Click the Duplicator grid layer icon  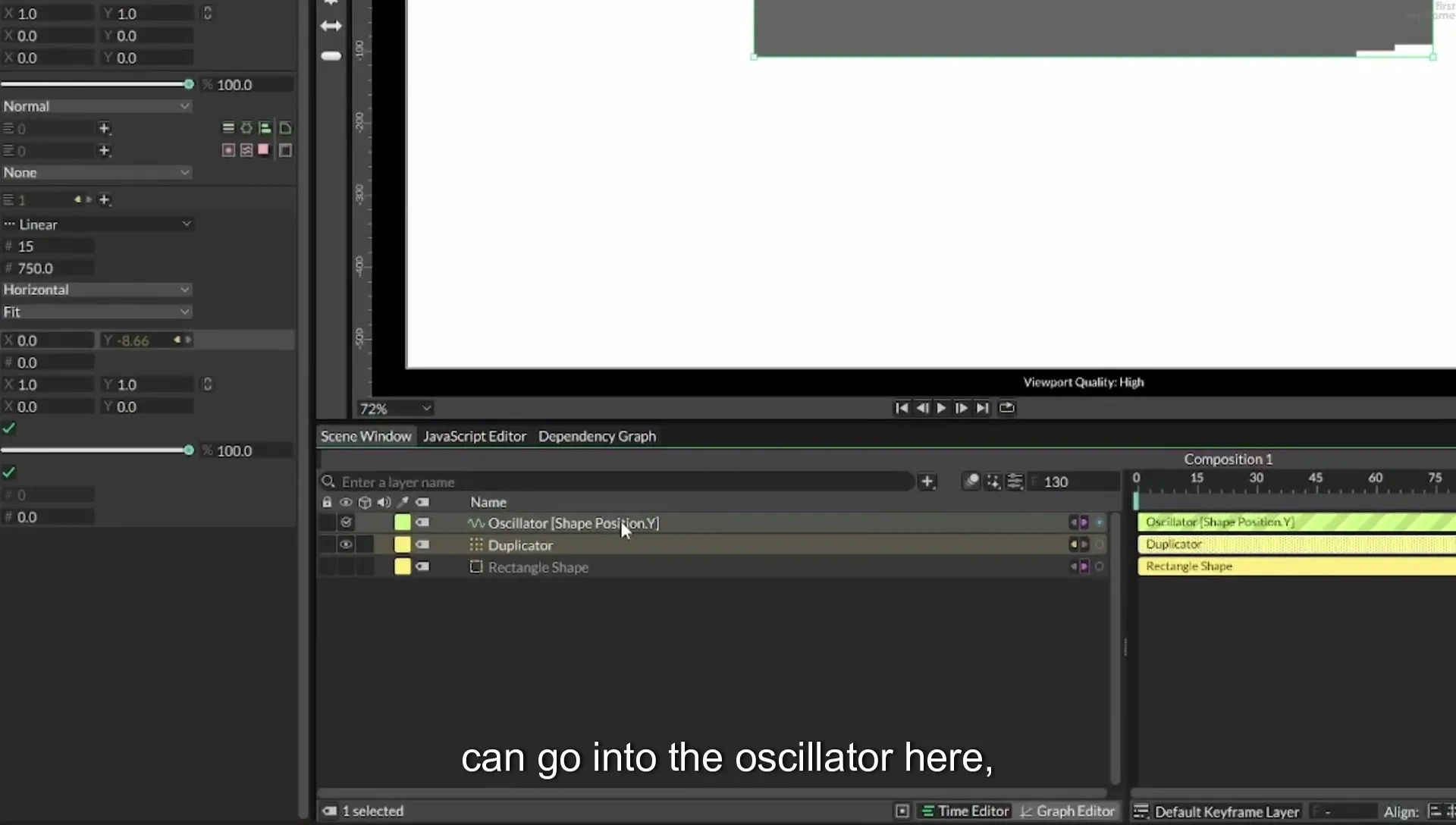pyautogui.click(x=476, y=544)
